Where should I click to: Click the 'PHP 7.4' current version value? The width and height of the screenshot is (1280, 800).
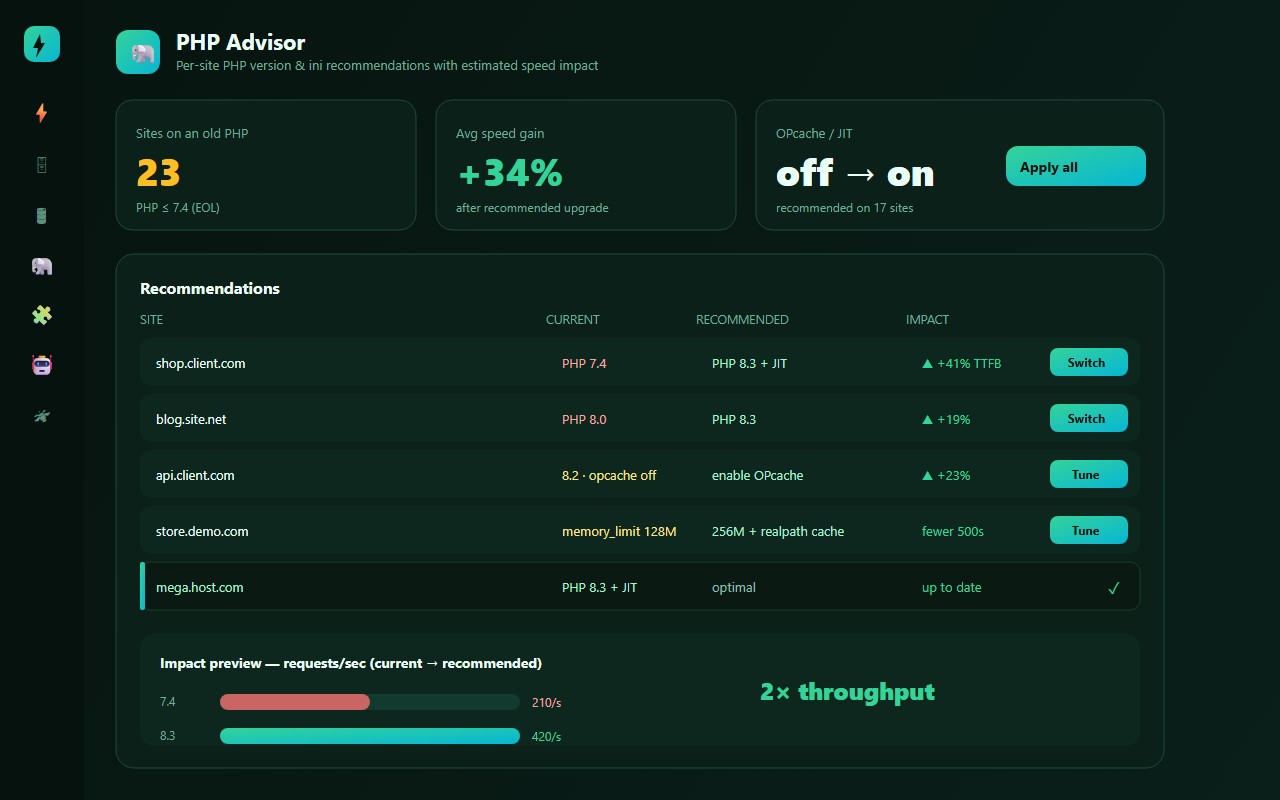(584, 364)
